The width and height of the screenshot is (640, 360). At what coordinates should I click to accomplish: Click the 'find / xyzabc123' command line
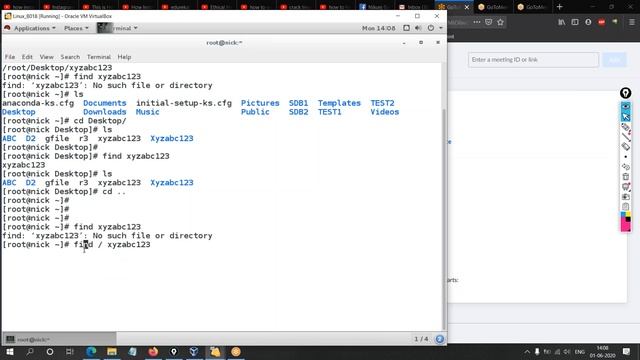pos(112,244)
